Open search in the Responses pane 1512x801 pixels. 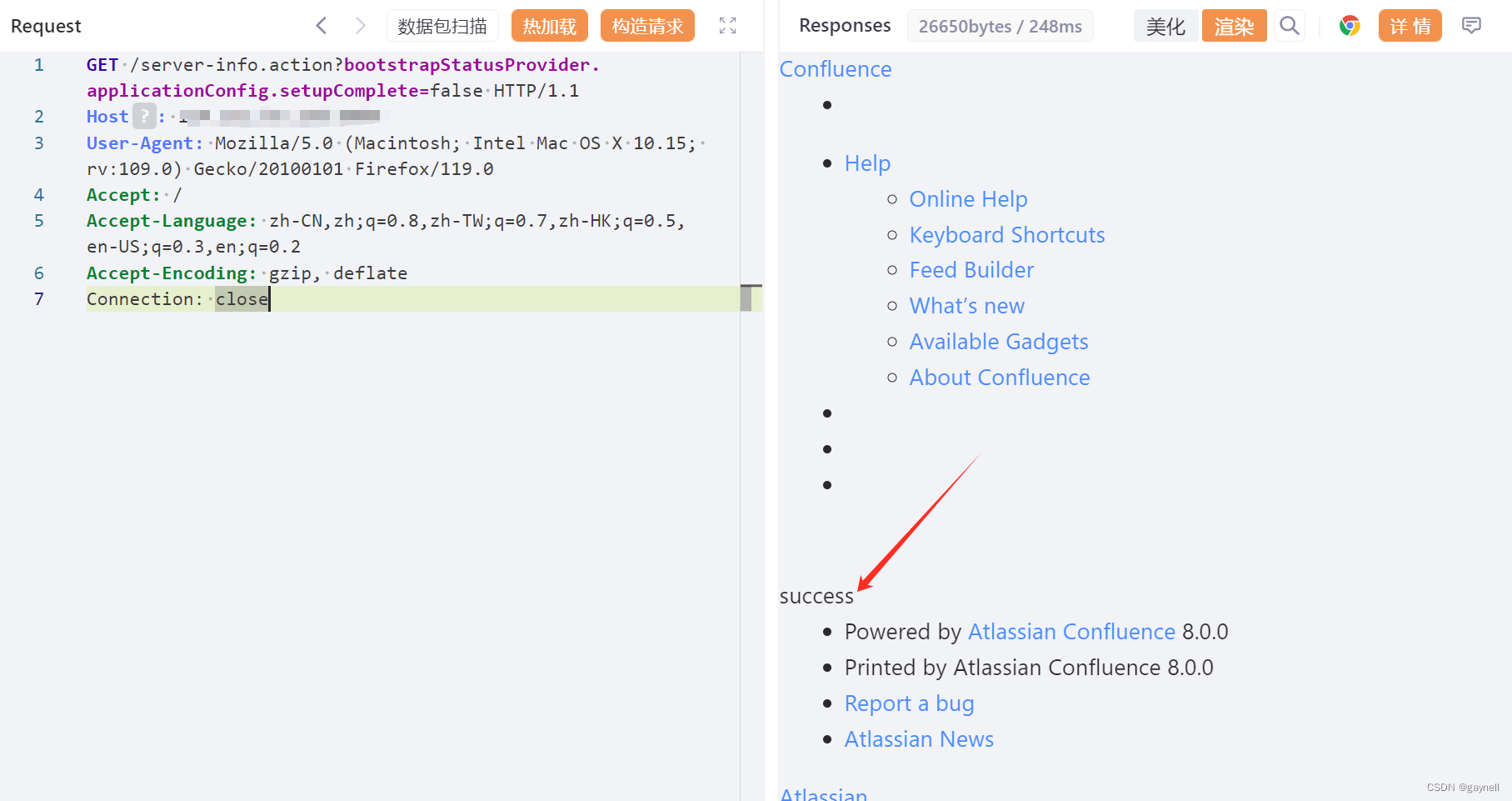click(x=1289, y=26)
